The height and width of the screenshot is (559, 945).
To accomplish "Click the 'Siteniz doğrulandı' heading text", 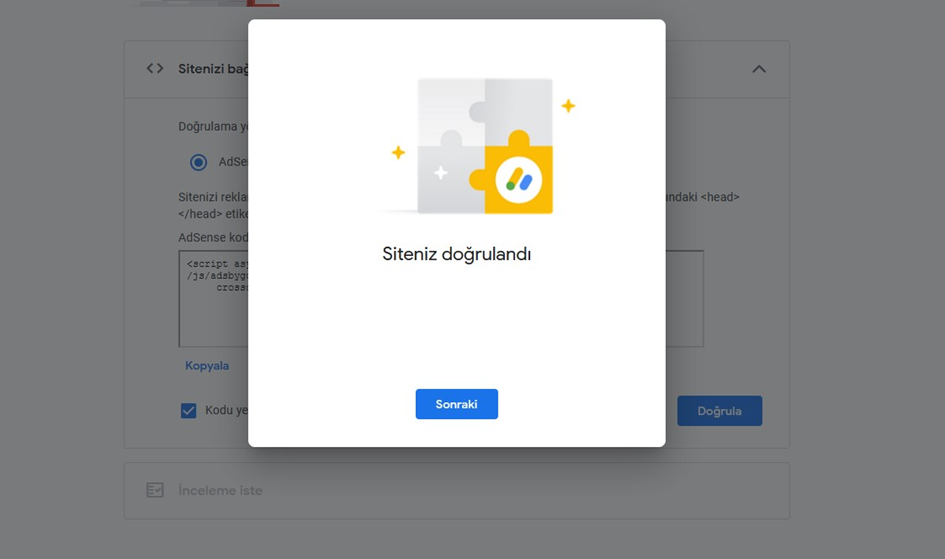I will 456,254.
